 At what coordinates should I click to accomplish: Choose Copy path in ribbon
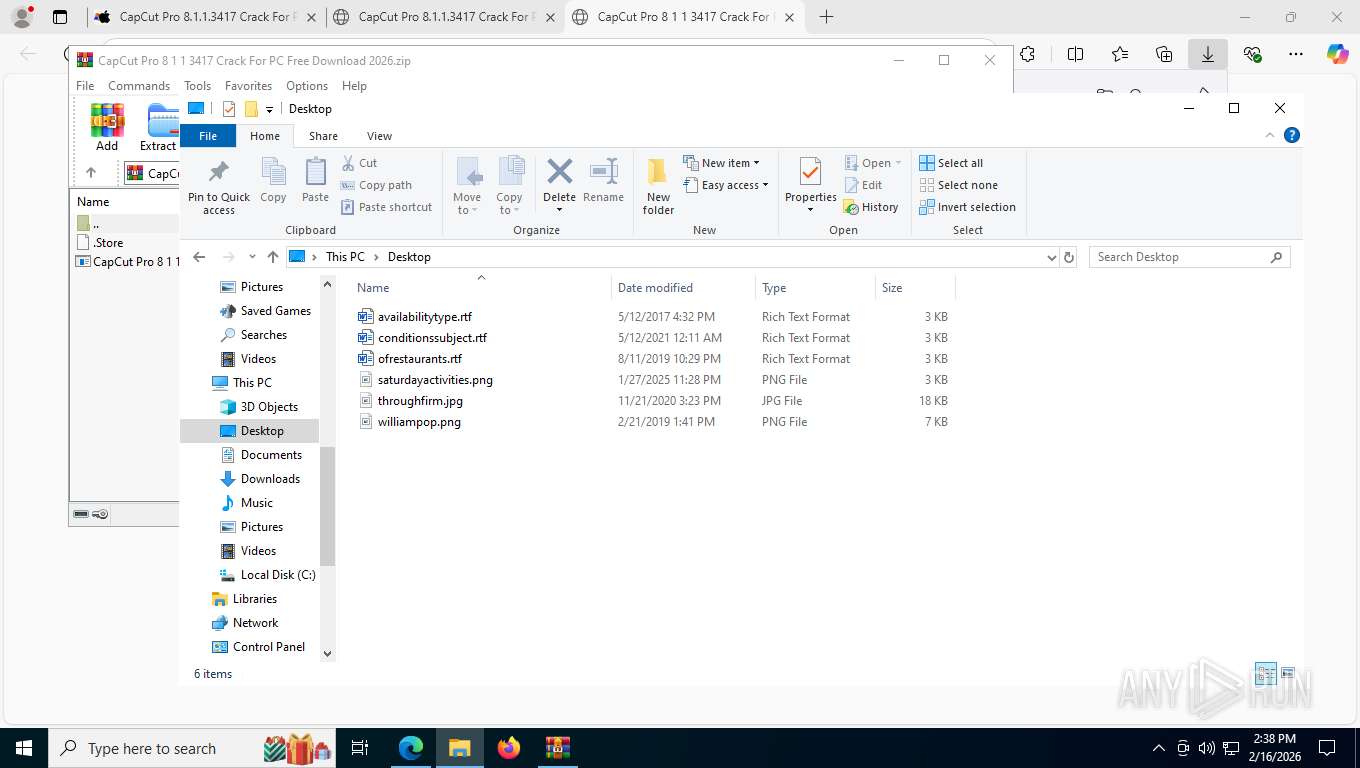click(376, 185)
